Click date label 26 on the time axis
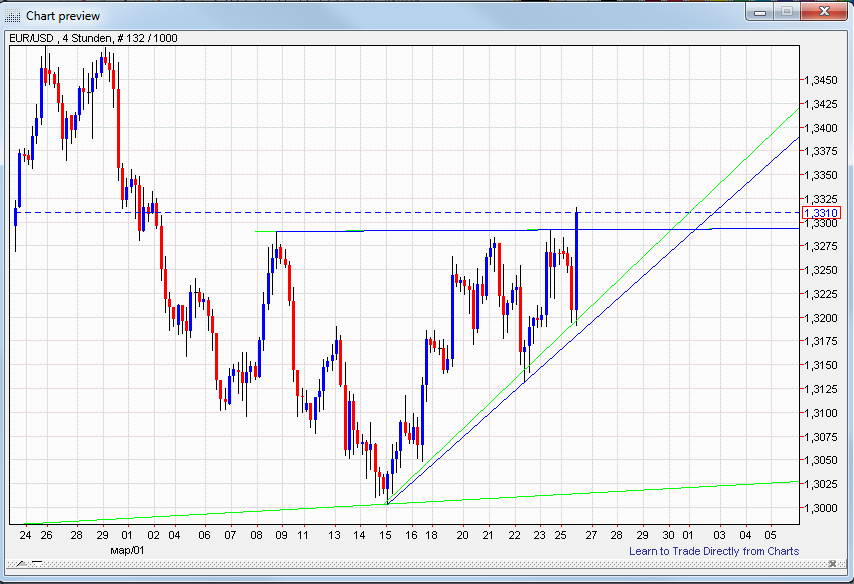This screenshot has width=854, height=584. 46,536
